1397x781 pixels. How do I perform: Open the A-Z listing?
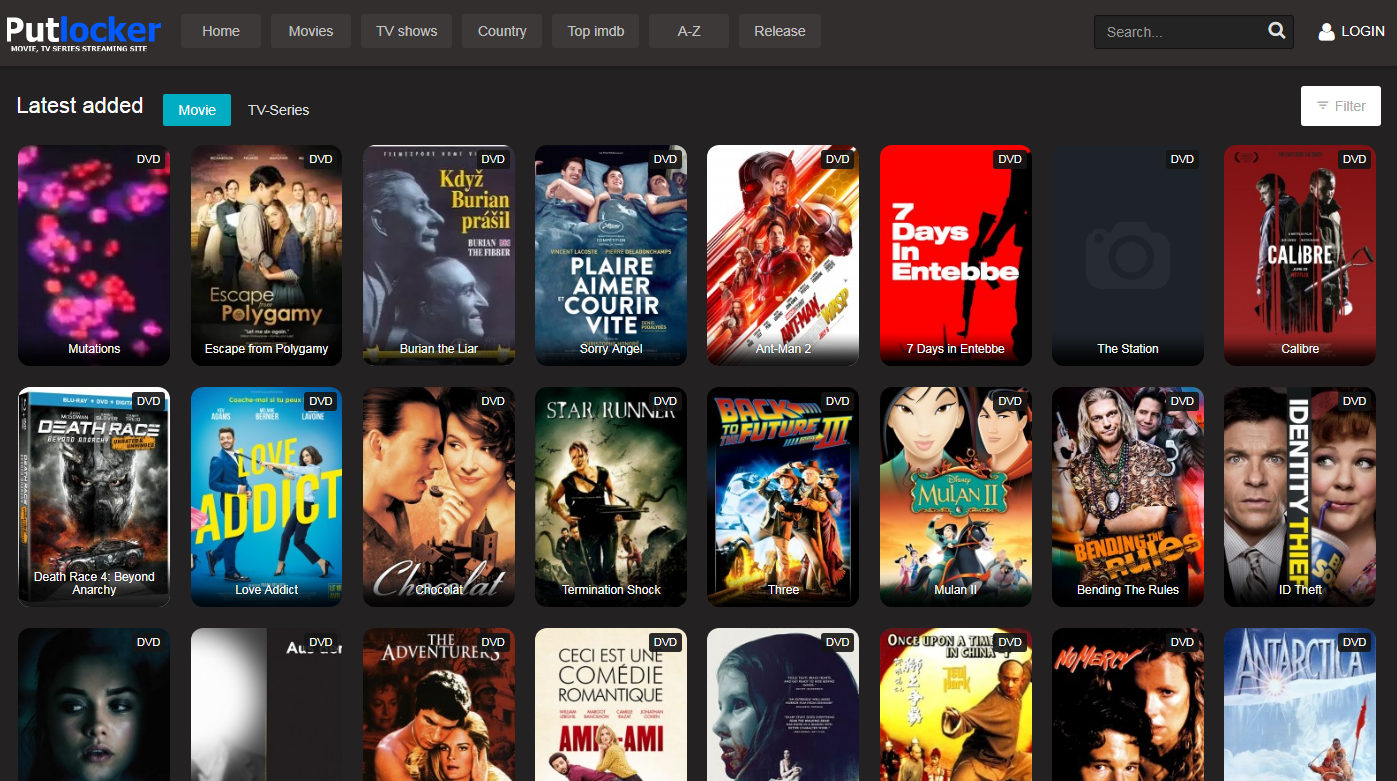pos(689,31)
